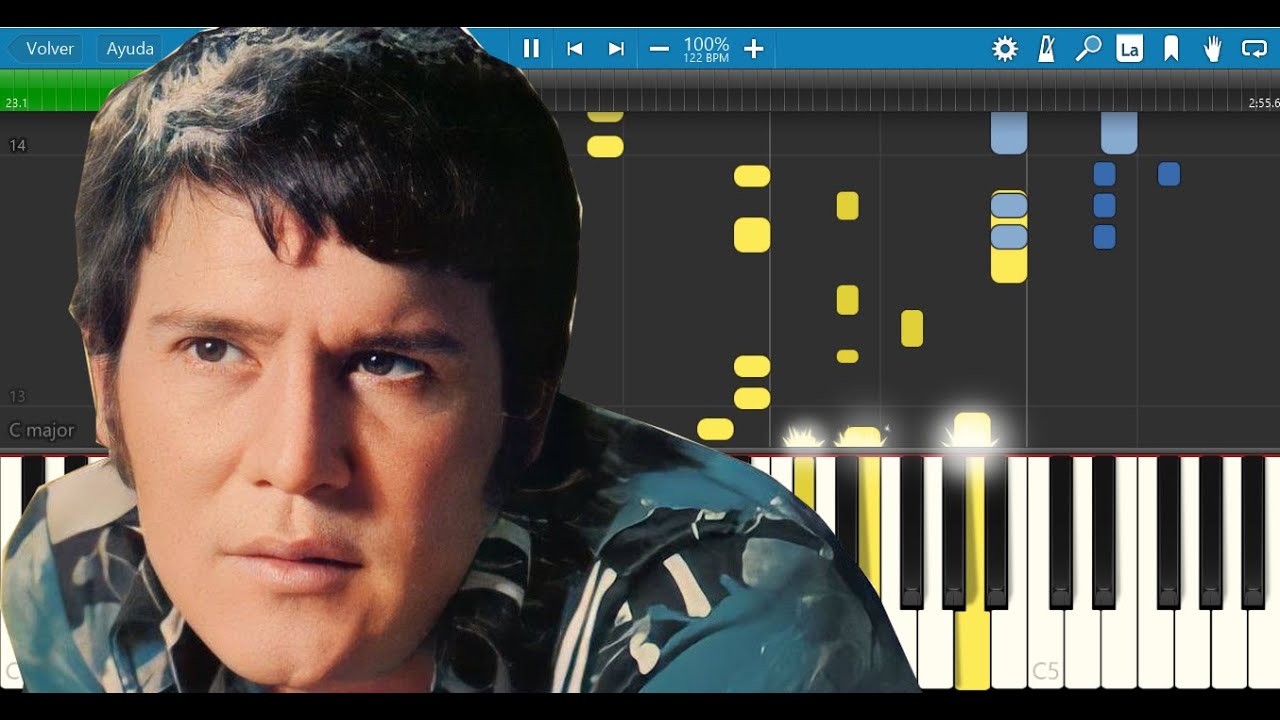The height and width of the screenshot is (720, 1280).
Task: Open settings gear icon
Action: tap(1004, 48)
